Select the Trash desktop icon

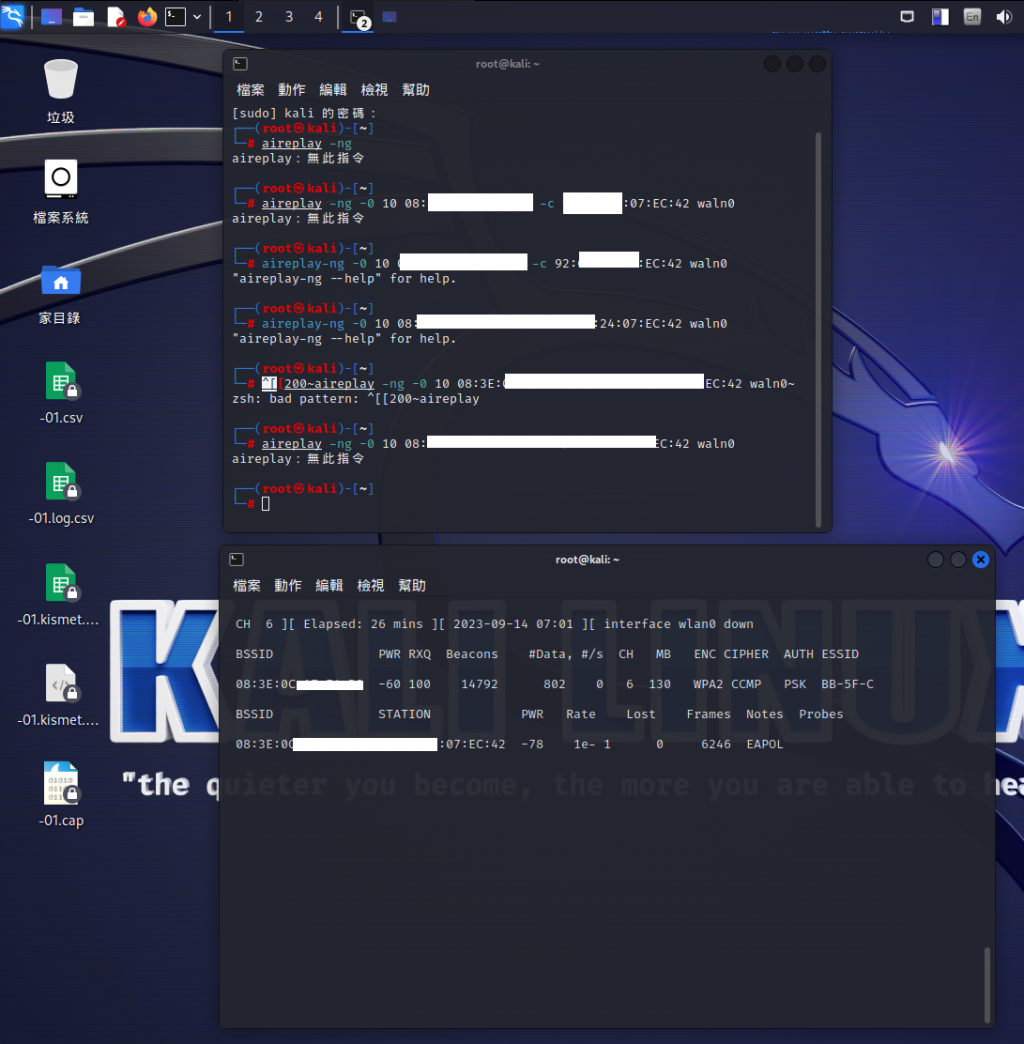(61, 91)
